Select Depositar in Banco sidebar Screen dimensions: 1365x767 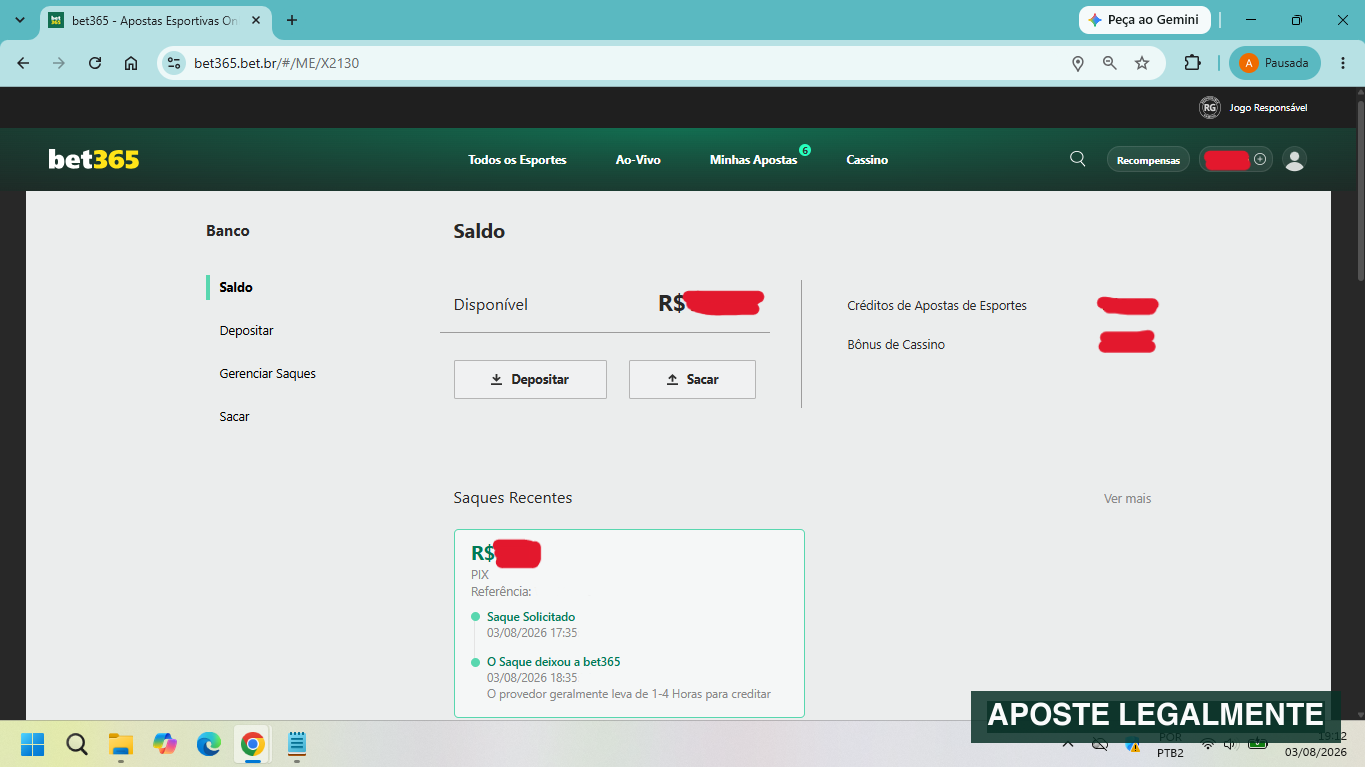click(x=247, y=330)
